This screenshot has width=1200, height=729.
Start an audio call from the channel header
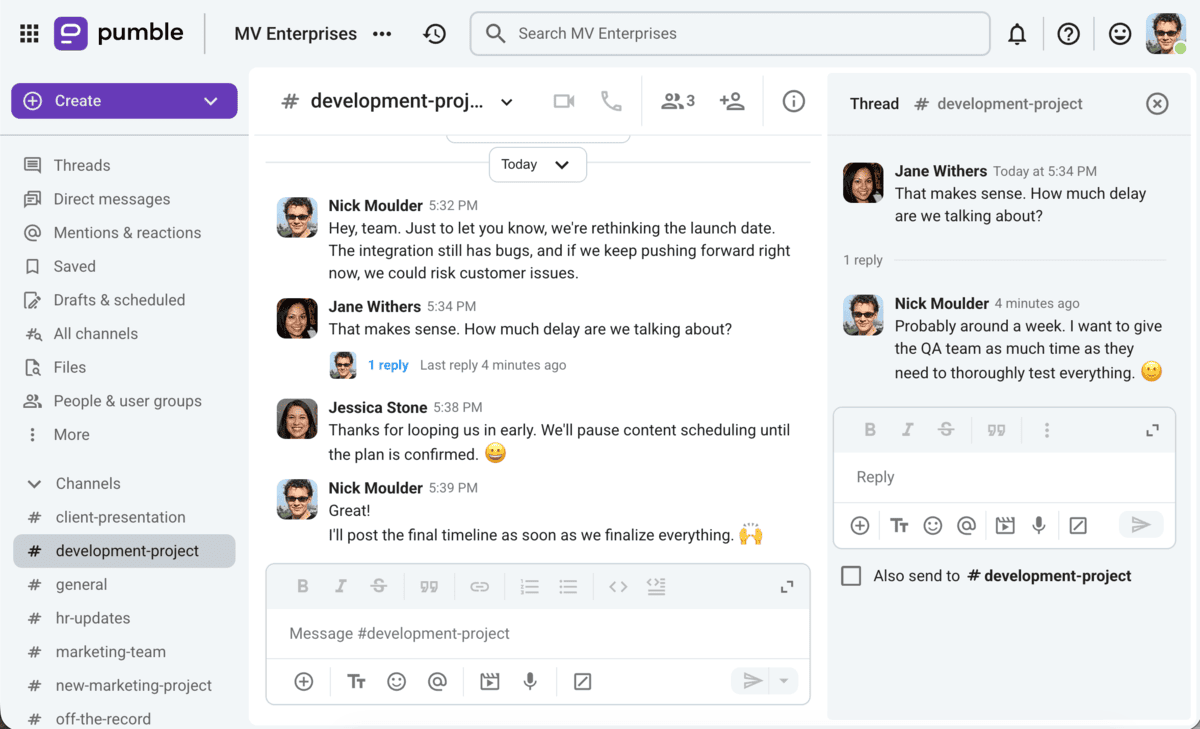pos(611,100)
